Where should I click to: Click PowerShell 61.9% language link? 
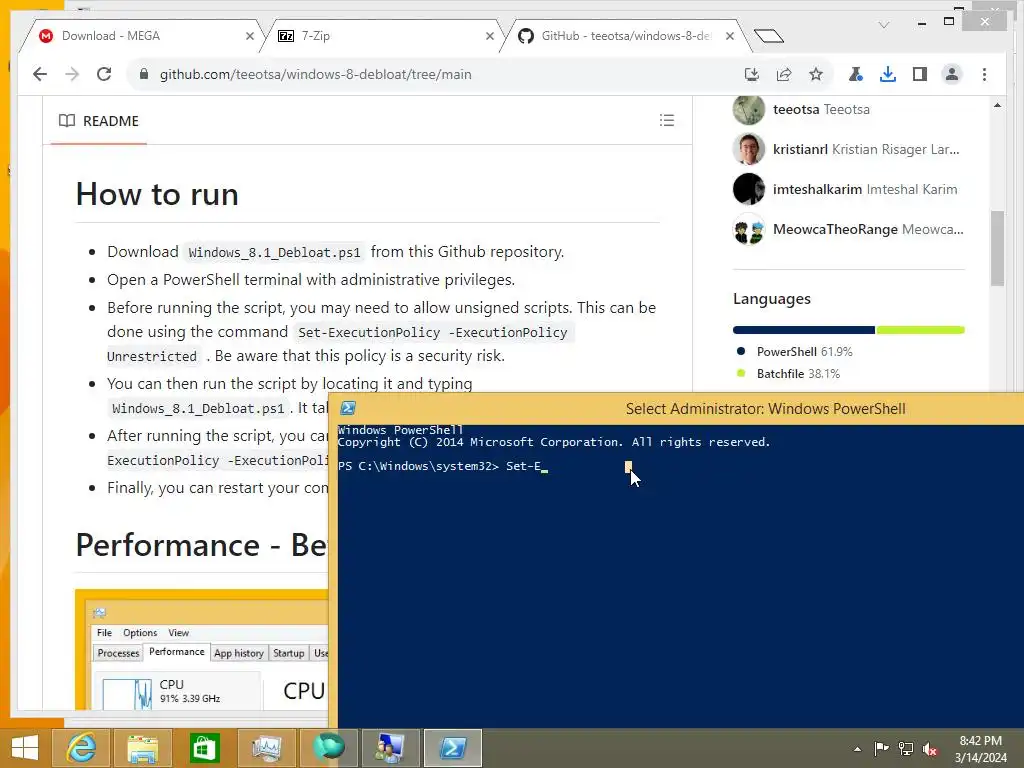click(804, 351)
